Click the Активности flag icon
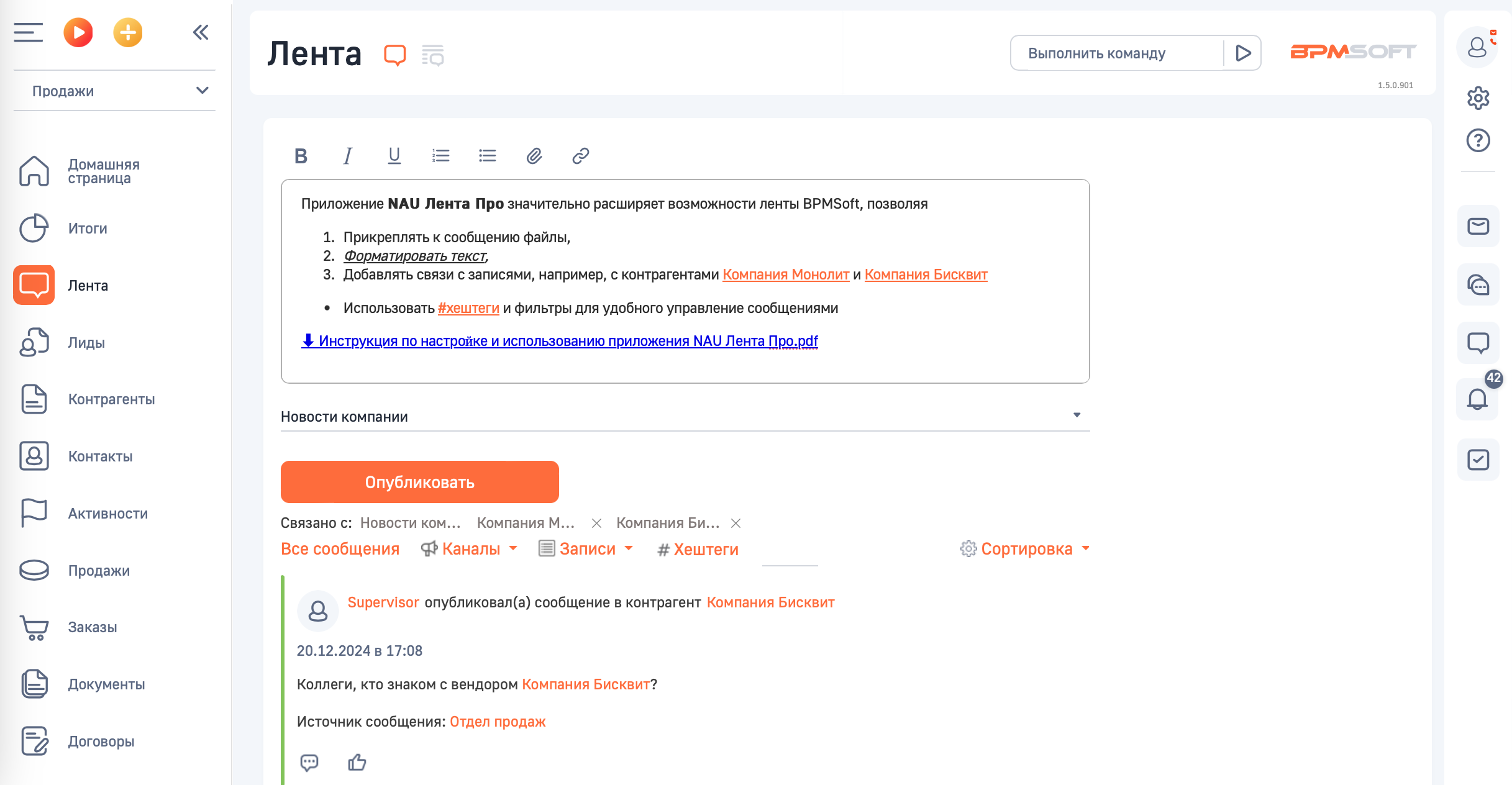The width and height of the screenshot is (1512, 785). click(x=34, y=514)
